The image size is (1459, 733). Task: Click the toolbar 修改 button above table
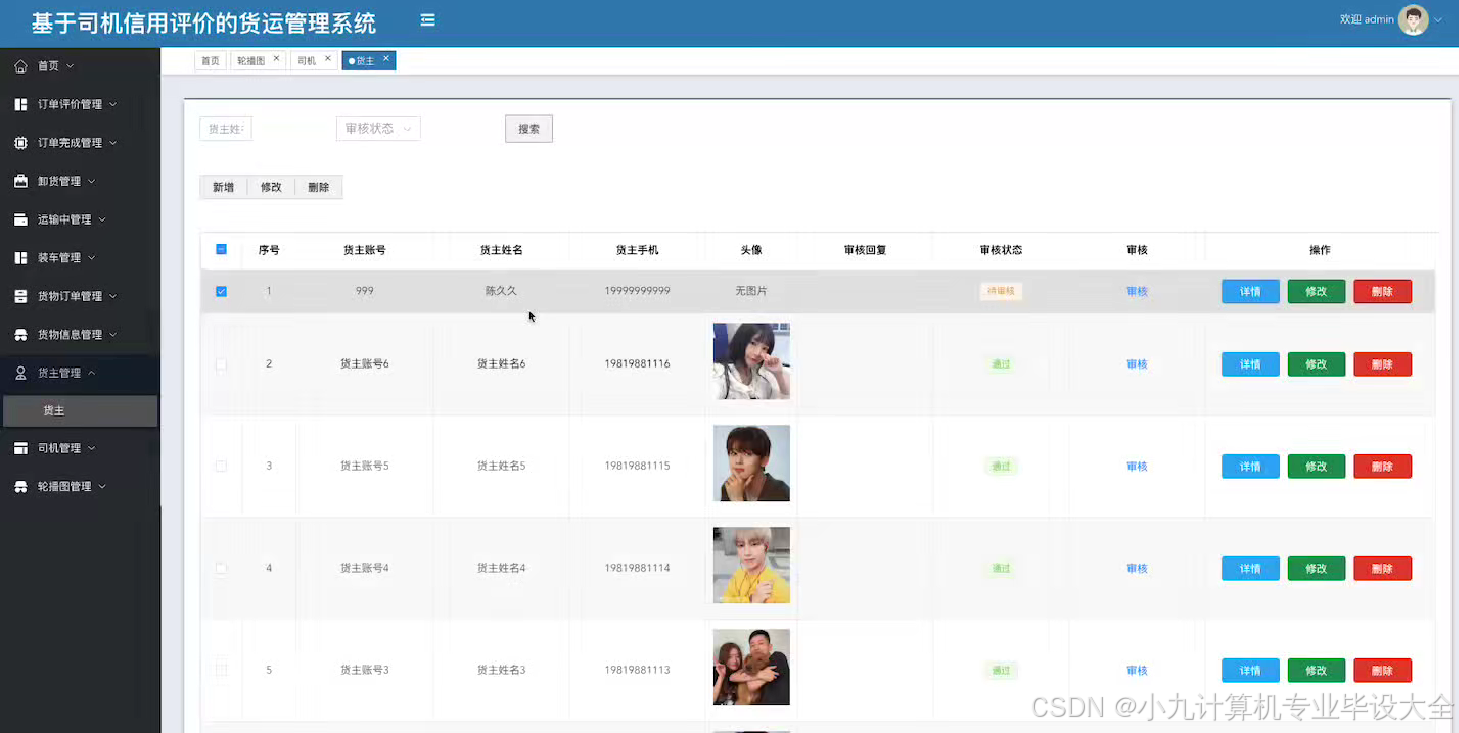(x=271, y=187)
